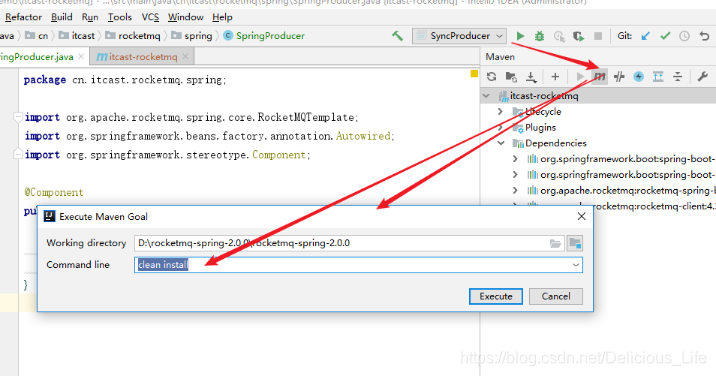Screen dimensions: 716x376
Task: Expand the Plugins node
Action: pyautogui.click(x=500, y=127)
